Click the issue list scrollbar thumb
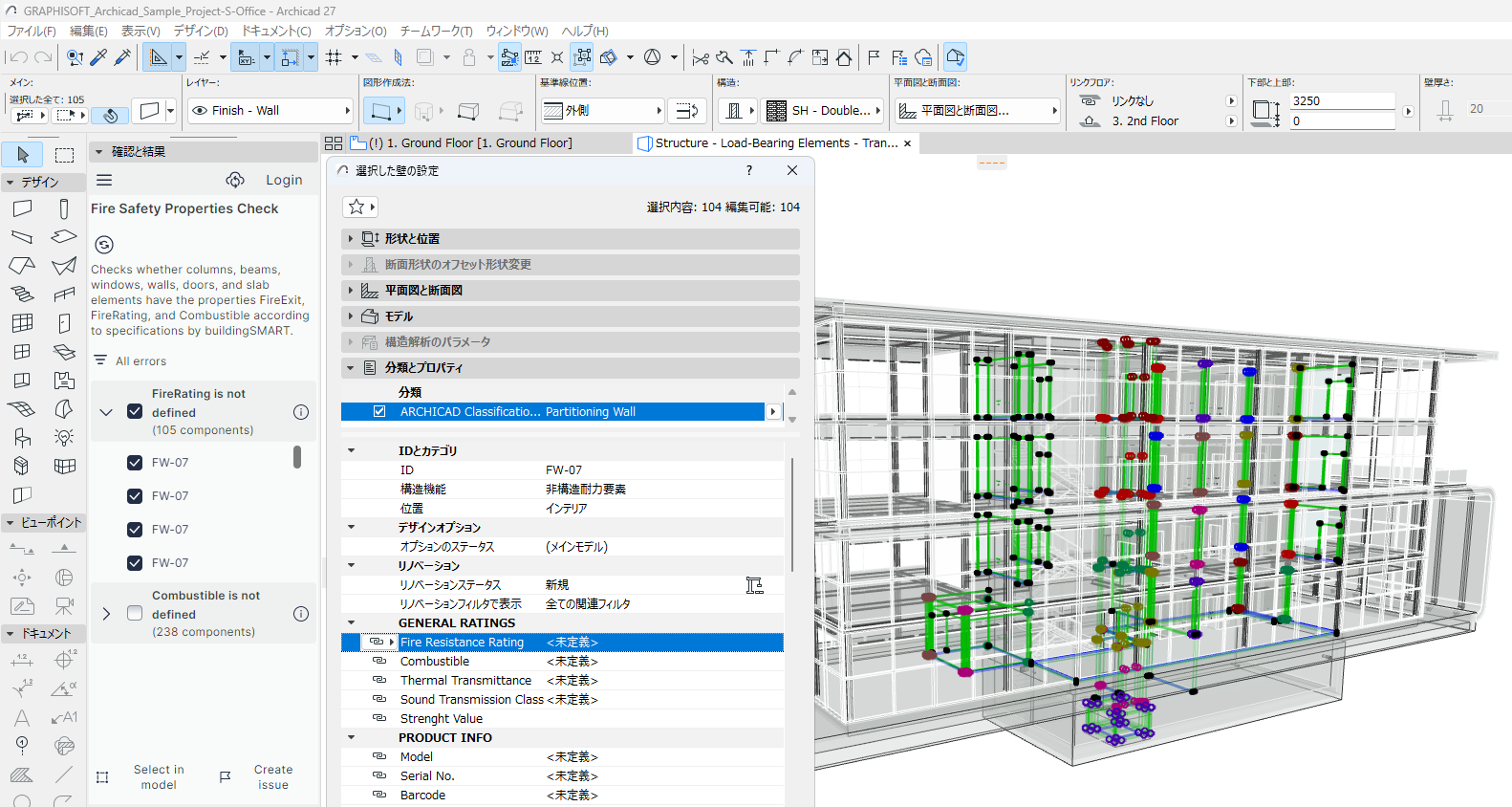1512x807 pixels. [x=297, y=457]
